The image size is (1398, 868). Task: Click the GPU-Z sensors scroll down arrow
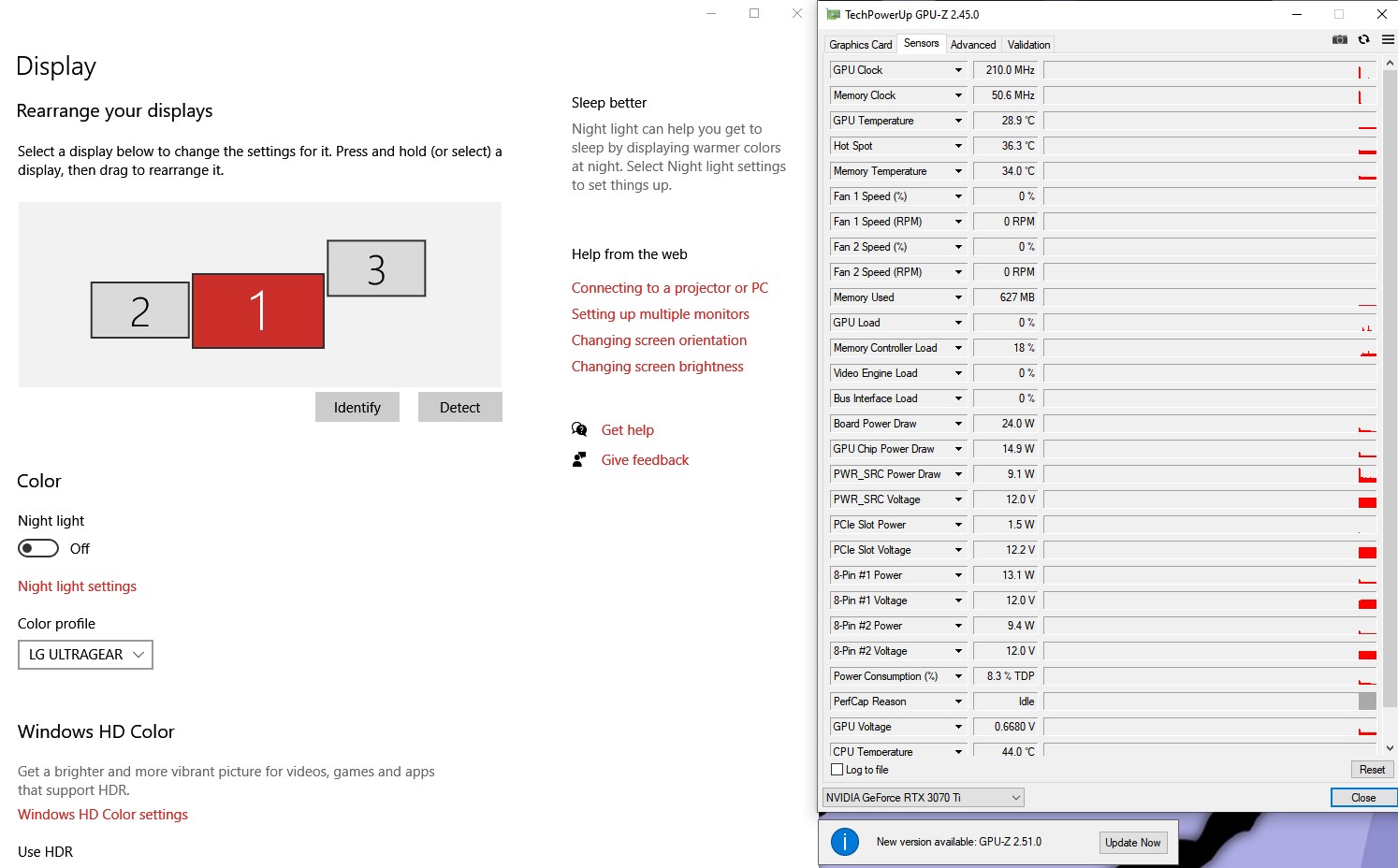(x=1390, y=748)
